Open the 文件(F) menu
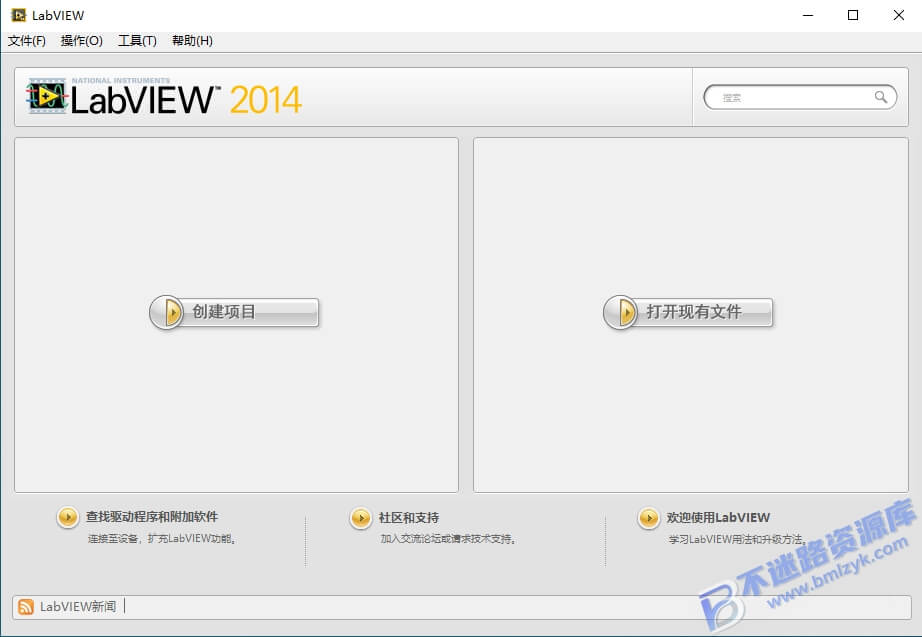Screen dimensions: 922x637 point(26,41)
